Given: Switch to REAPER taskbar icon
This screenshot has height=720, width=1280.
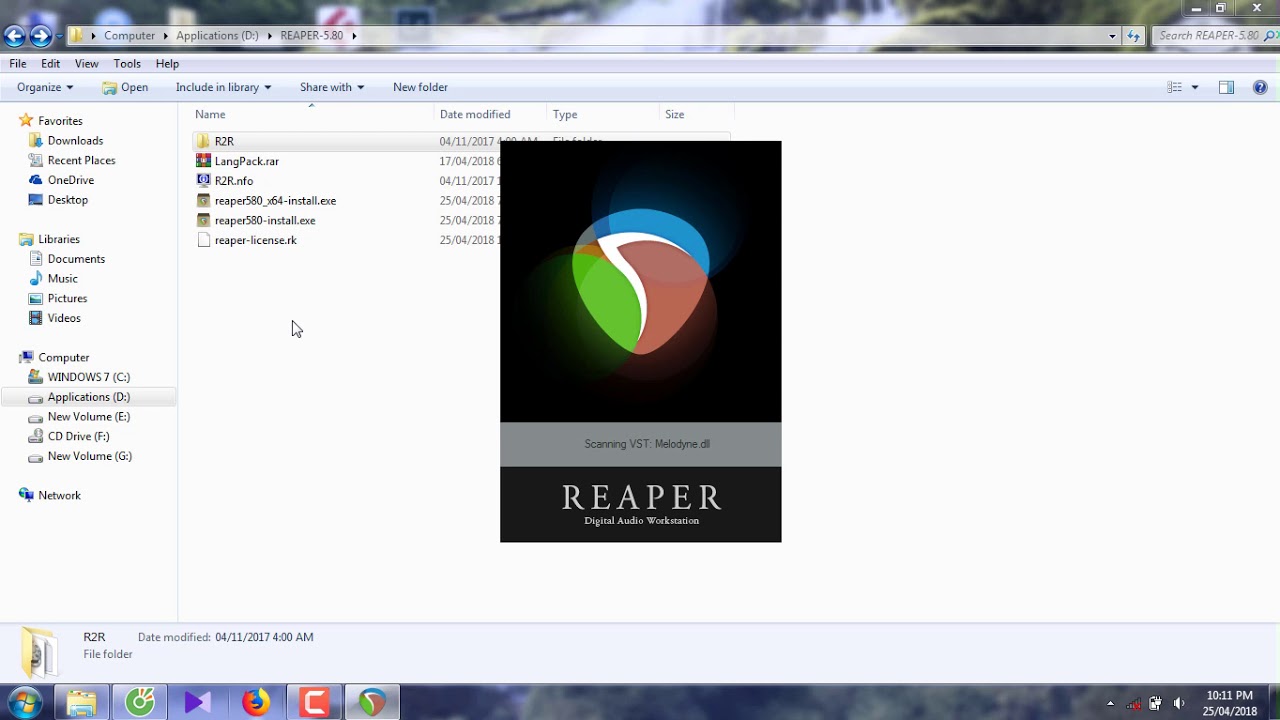Looking at the screenshot, I should point(372,703).
